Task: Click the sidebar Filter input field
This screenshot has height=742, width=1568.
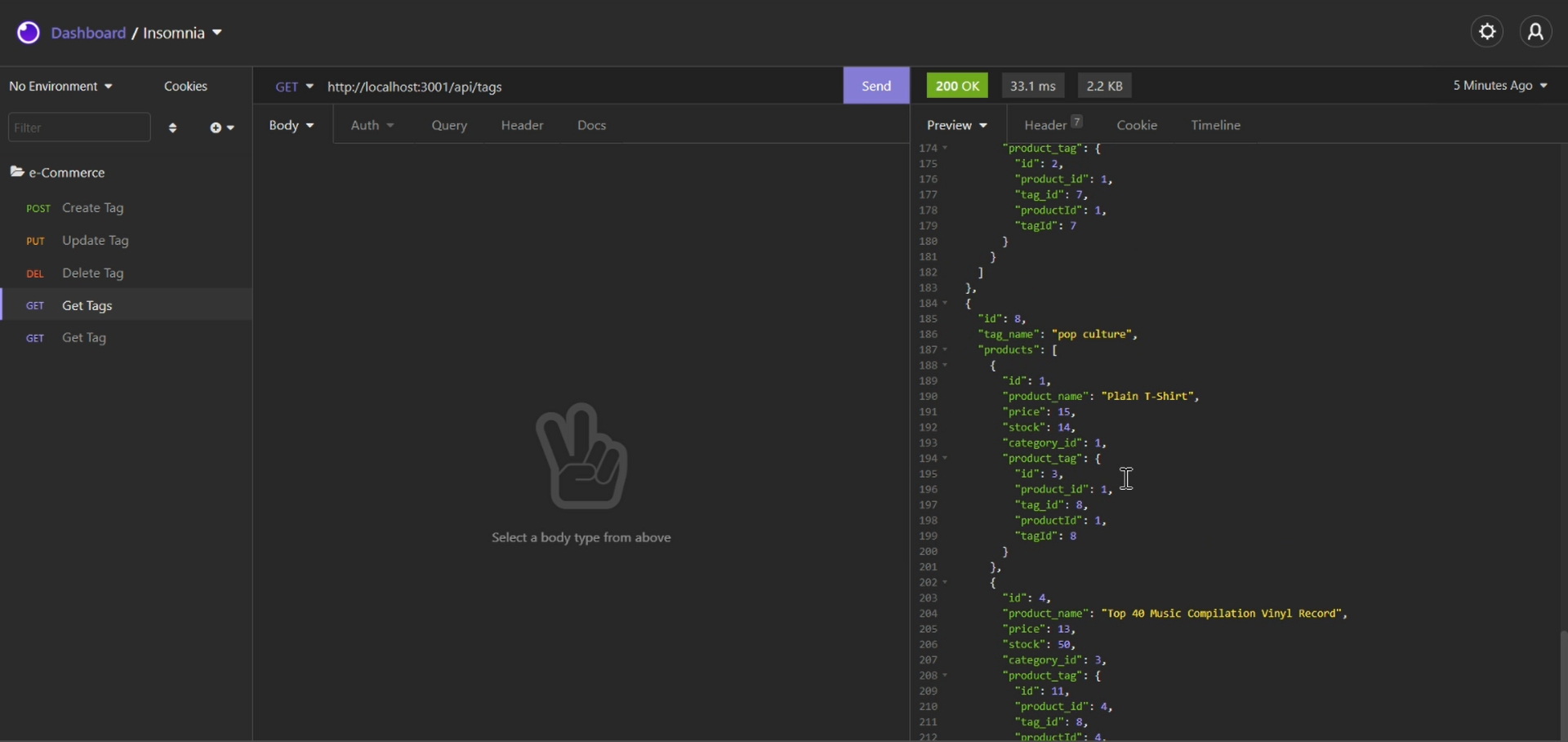Action: [x=78, y=127]
